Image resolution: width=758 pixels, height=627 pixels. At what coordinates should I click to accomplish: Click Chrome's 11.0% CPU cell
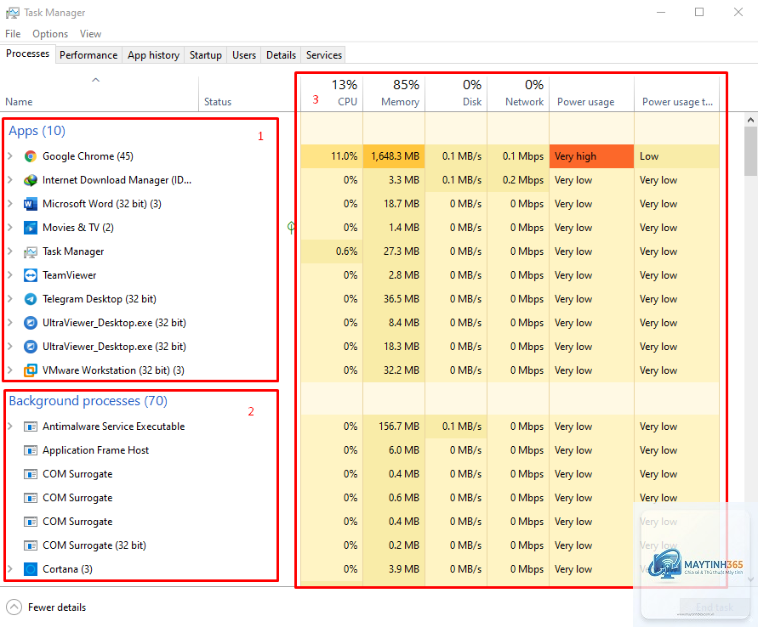(x=332, y=156)
